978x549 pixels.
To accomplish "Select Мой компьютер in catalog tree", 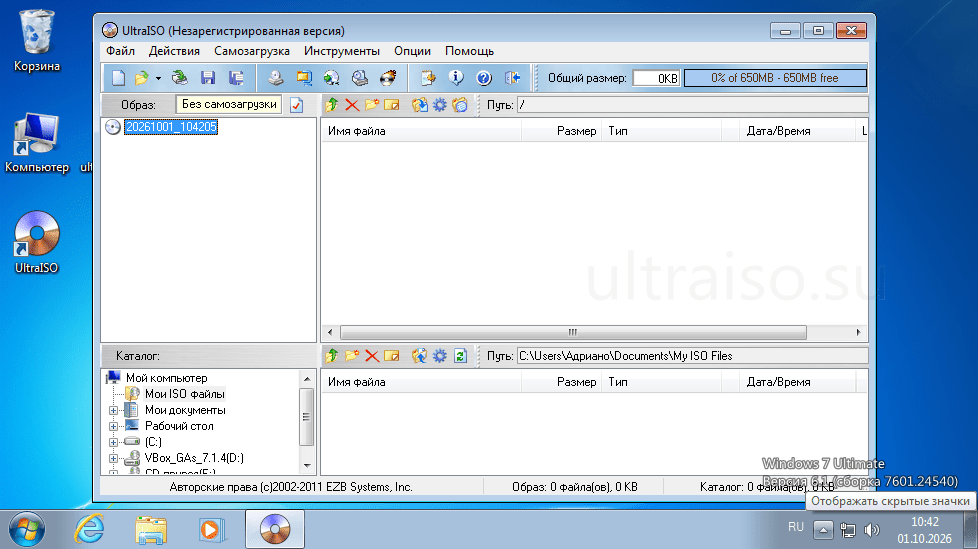I will (167, 378).
